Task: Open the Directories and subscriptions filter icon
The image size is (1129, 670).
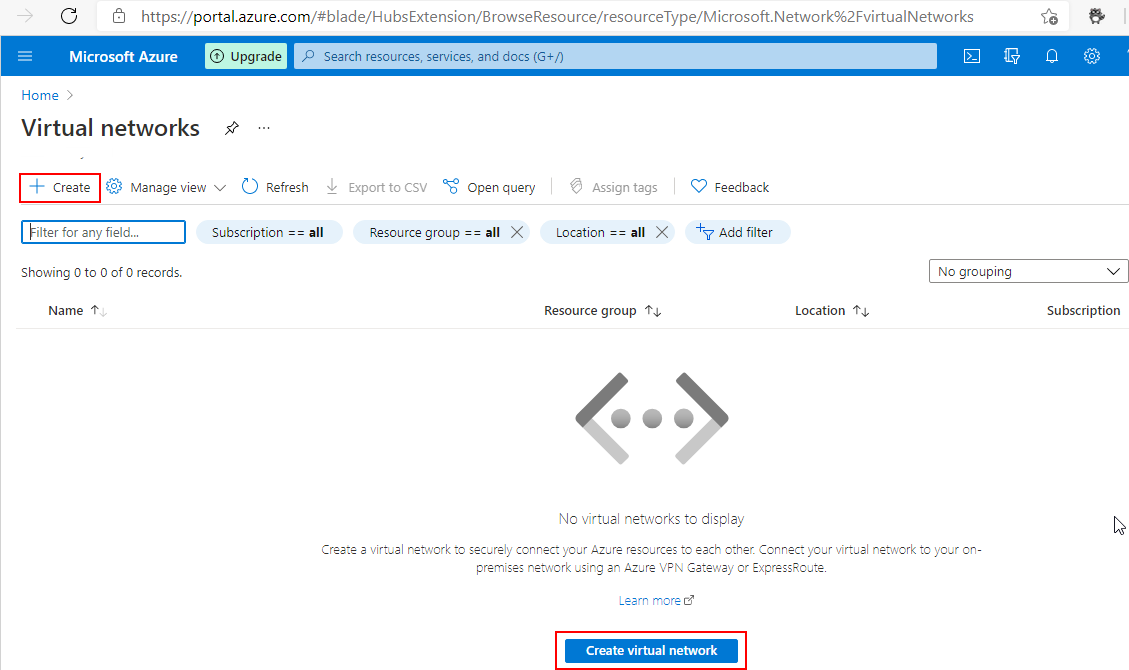Action: coord(1011,56)
